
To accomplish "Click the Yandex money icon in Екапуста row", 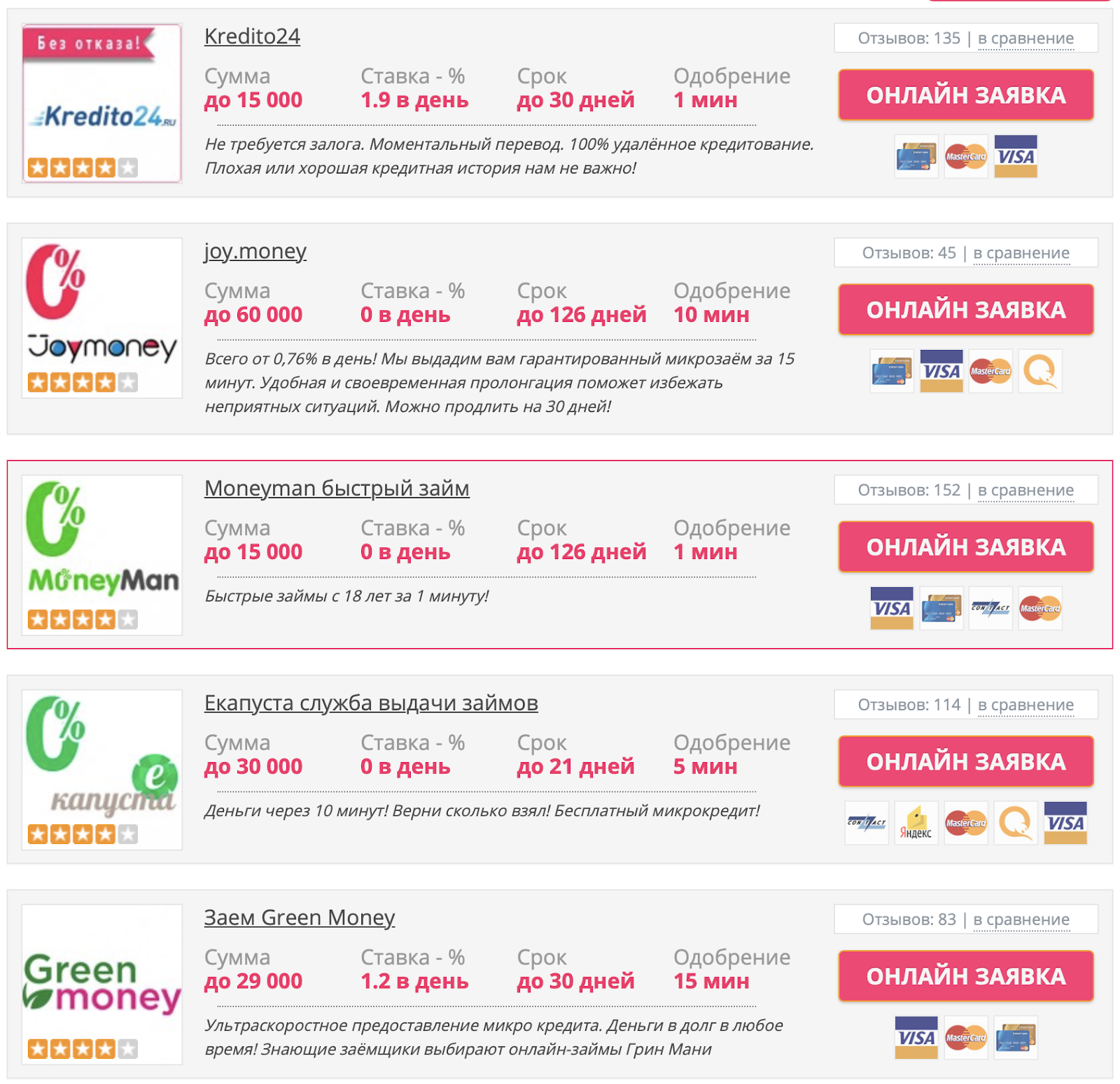I will pos(916,823).
